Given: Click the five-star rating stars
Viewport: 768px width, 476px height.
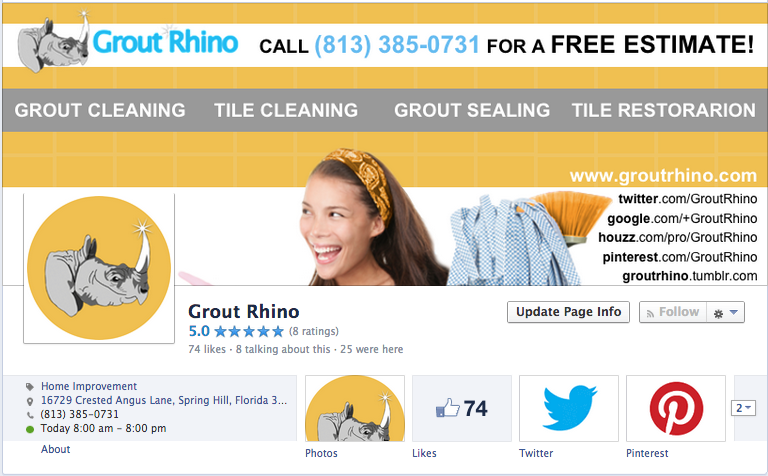Looking at the screenshot, I should [x=249, y=332].
